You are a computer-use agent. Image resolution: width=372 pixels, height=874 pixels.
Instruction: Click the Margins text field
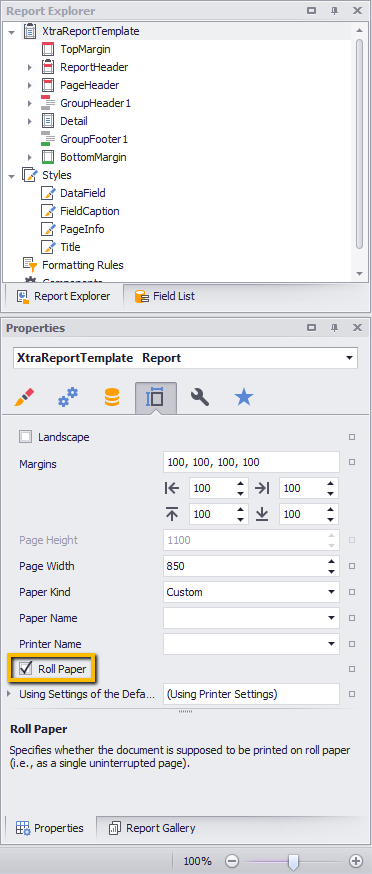251,462
